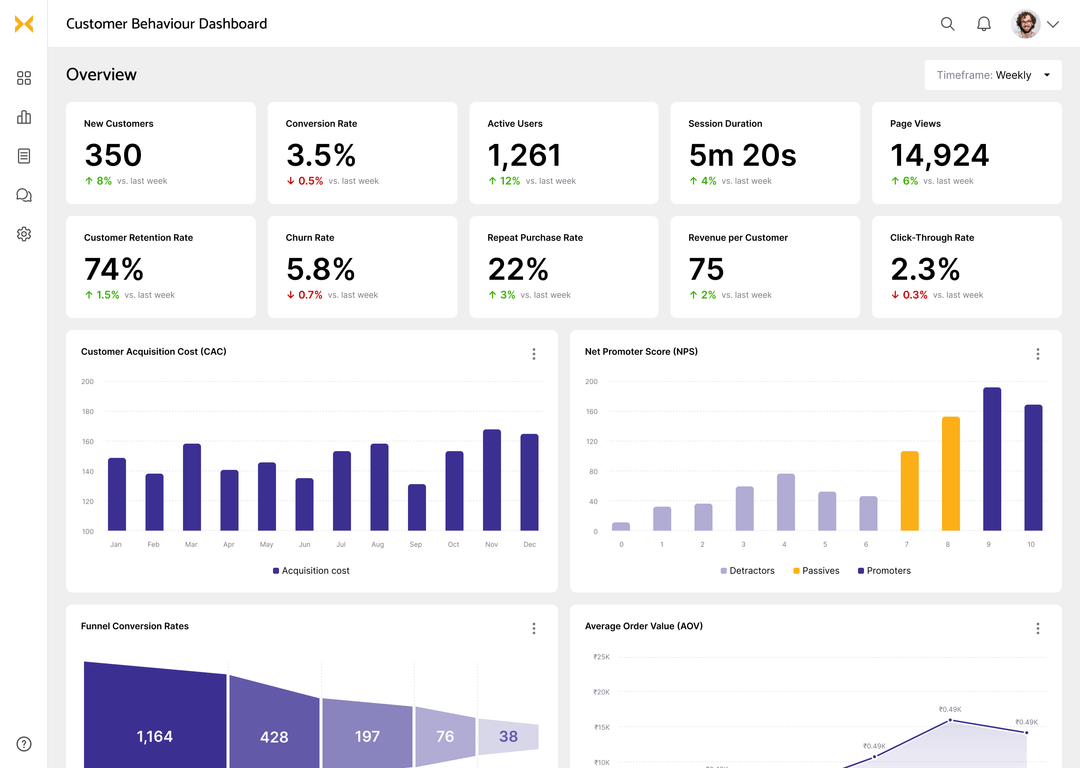This screenshot has height=768, width=1080.
Task: Open search using the magnifier icon
Action: tap(947, 23)
